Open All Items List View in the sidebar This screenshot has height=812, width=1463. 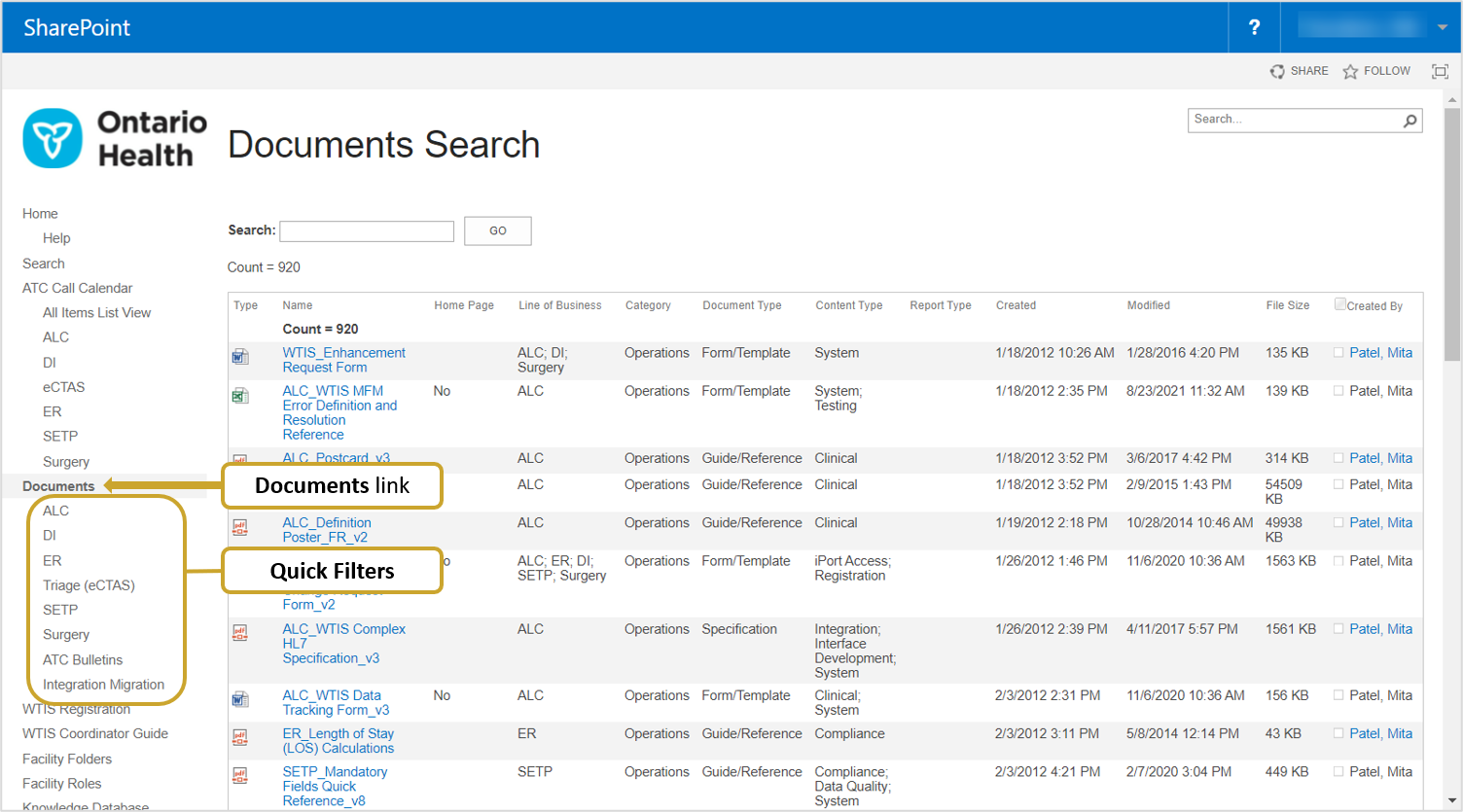pos(96,313)
